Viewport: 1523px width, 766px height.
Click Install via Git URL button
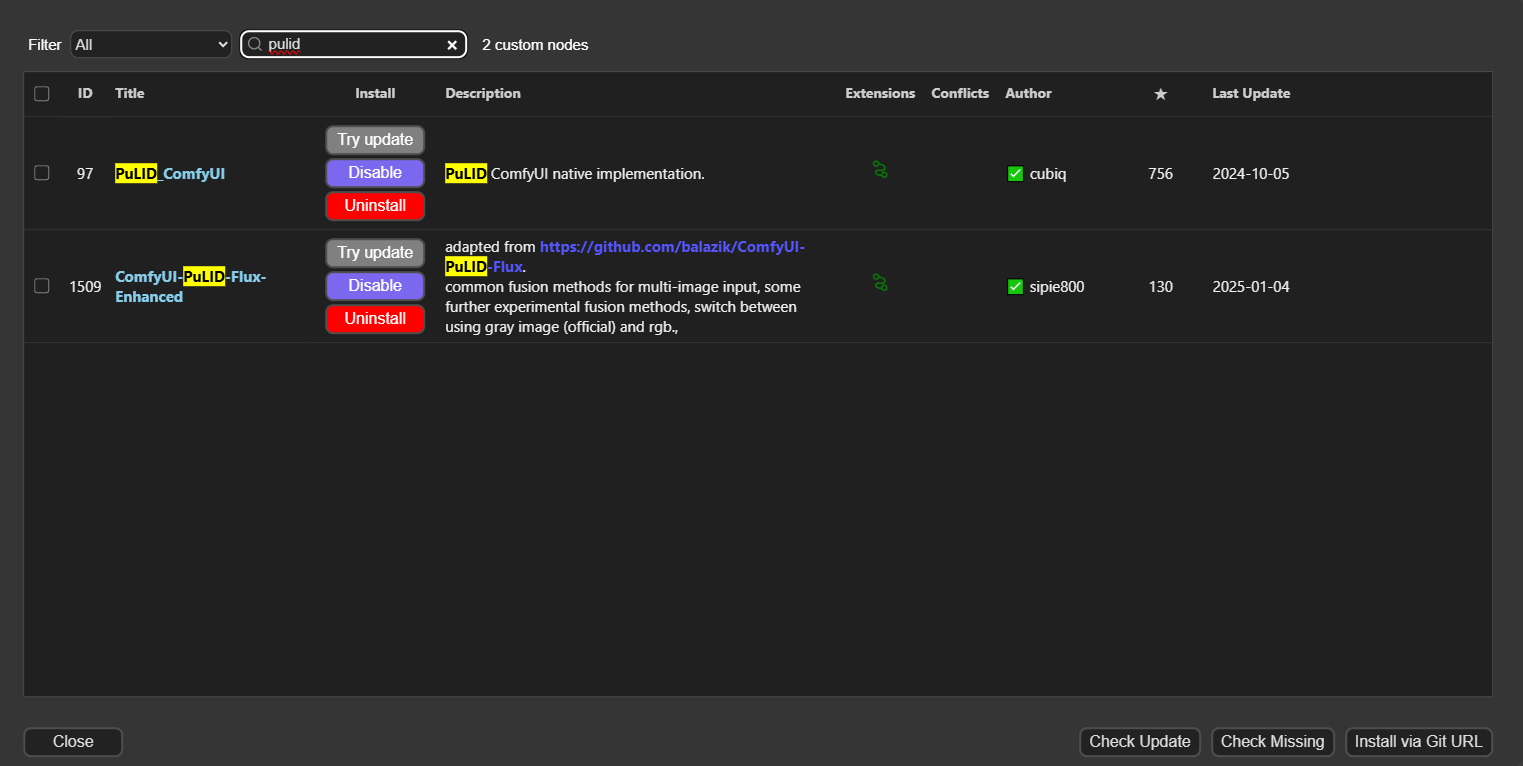[x=1419, y=742]
